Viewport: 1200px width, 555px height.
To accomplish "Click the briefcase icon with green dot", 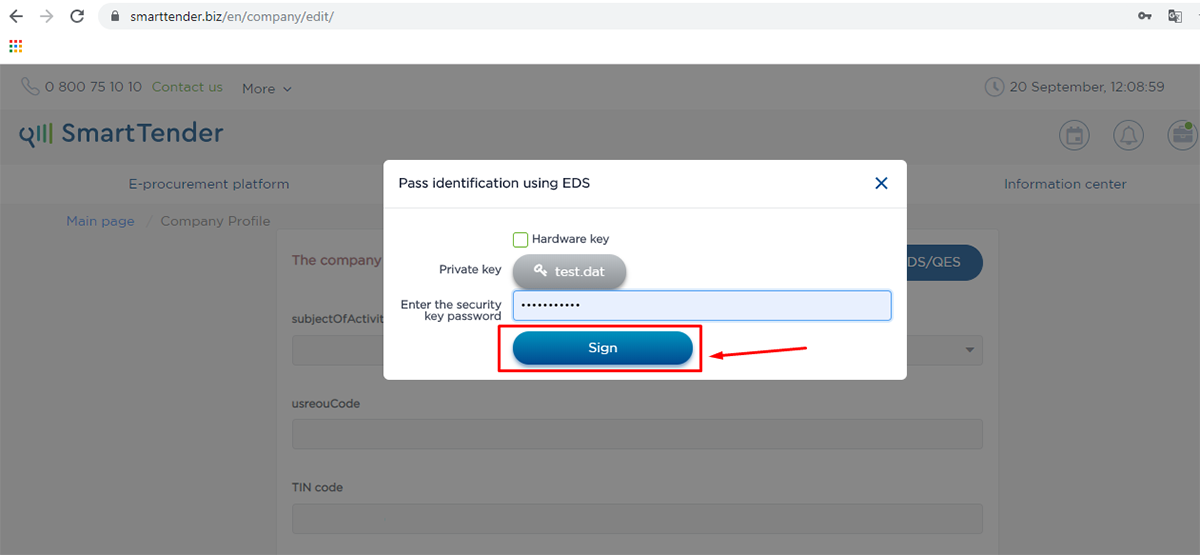I will point(1182,136).
